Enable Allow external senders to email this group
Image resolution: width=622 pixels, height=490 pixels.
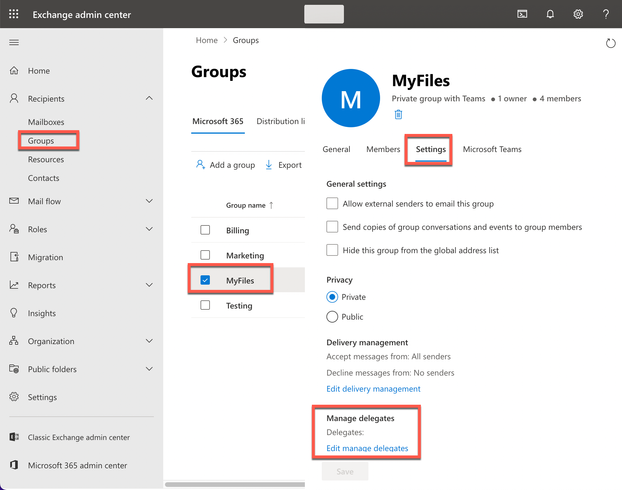332,203
